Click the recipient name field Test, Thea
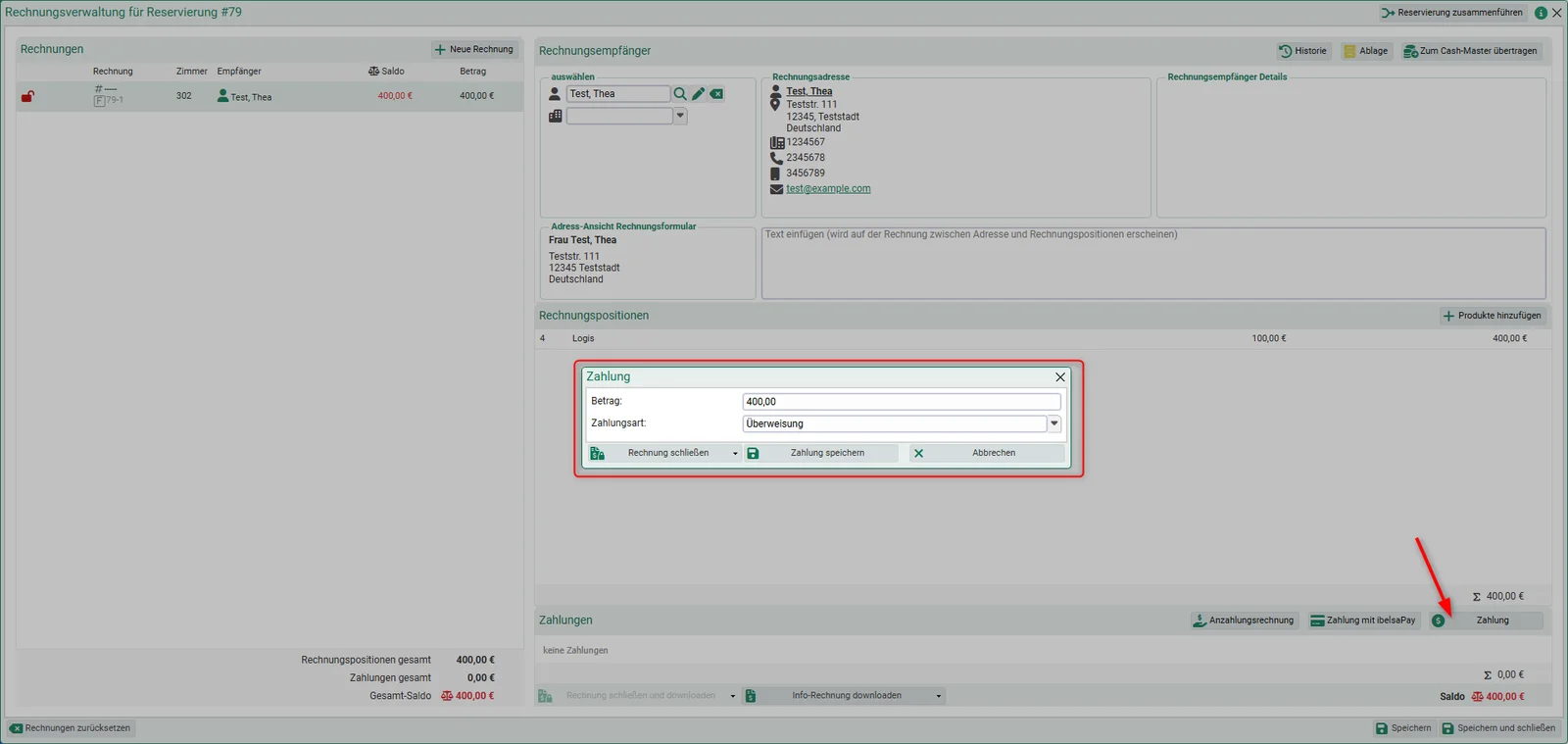Screen dimensions: 1568x744 (x=618, y=94)
